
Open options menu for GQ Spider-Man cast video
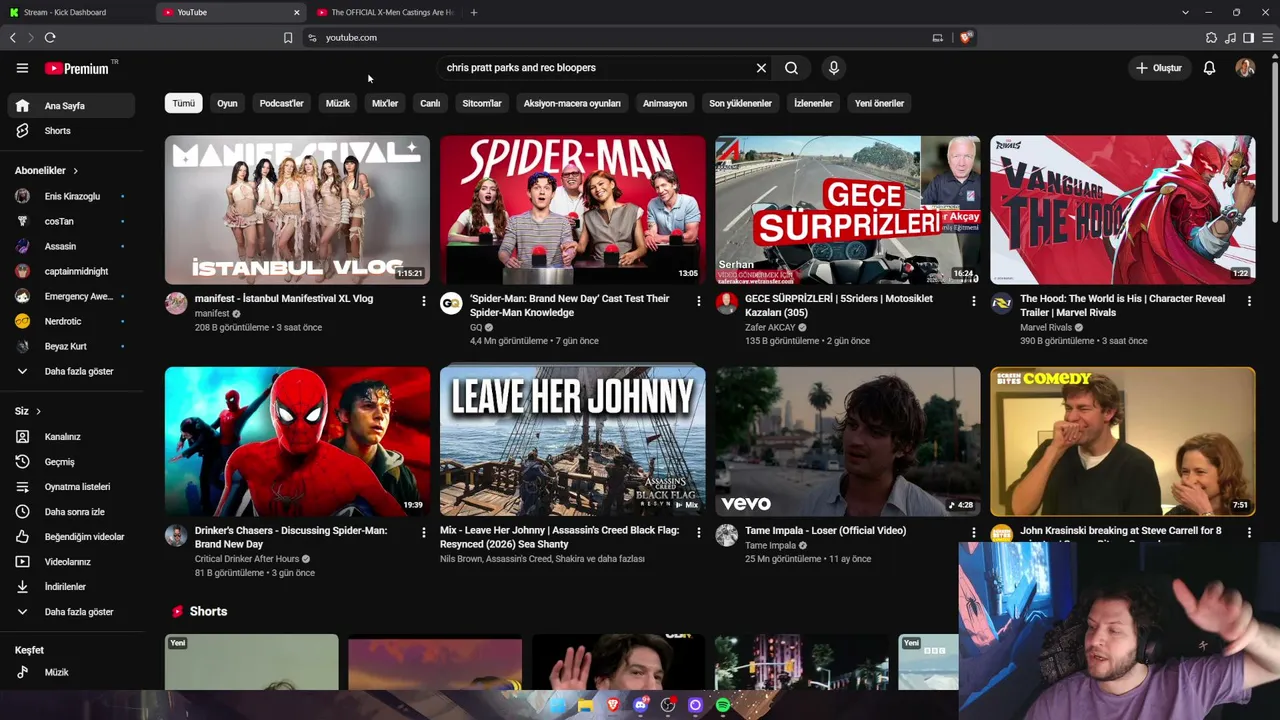pos(698,301)
